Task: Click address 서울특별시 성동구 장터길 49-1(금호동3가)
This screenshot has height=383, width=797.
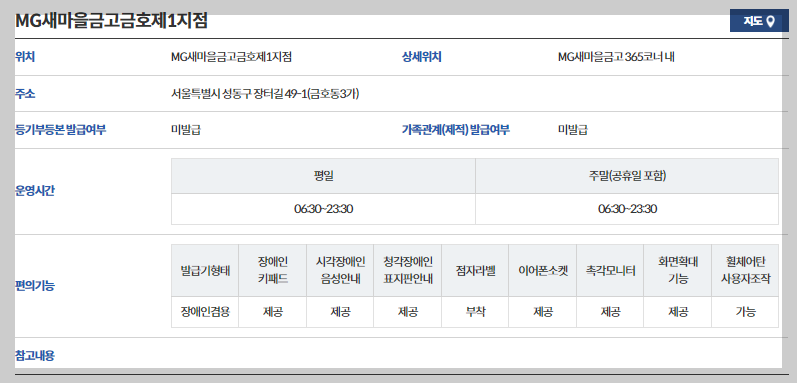Action: pos(265,94)
